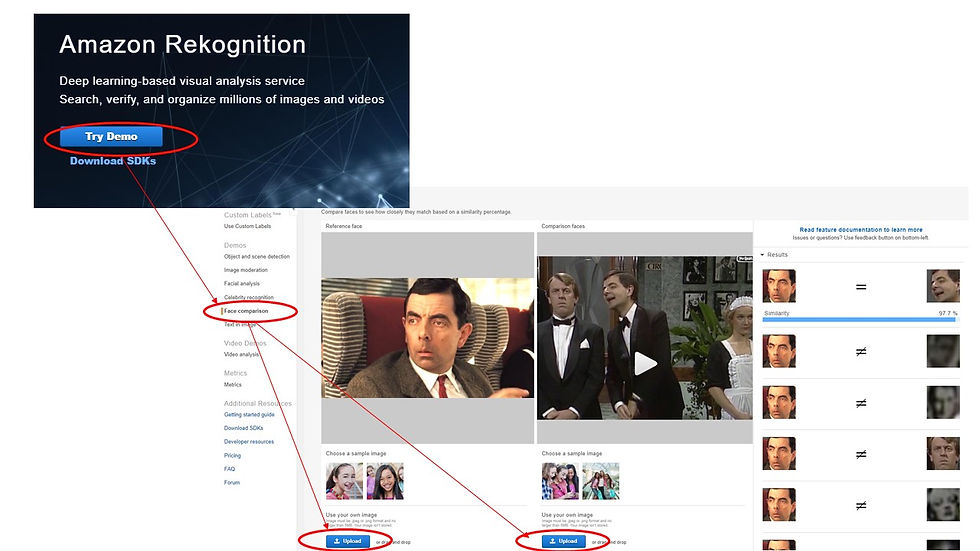
Task: Open Developer resources link
Action: pyautogui.click(x=249, y=442)
